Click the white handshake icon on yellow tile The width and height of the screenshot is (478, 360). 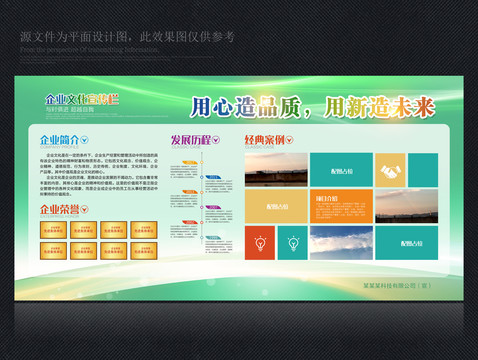click(390, 171)
